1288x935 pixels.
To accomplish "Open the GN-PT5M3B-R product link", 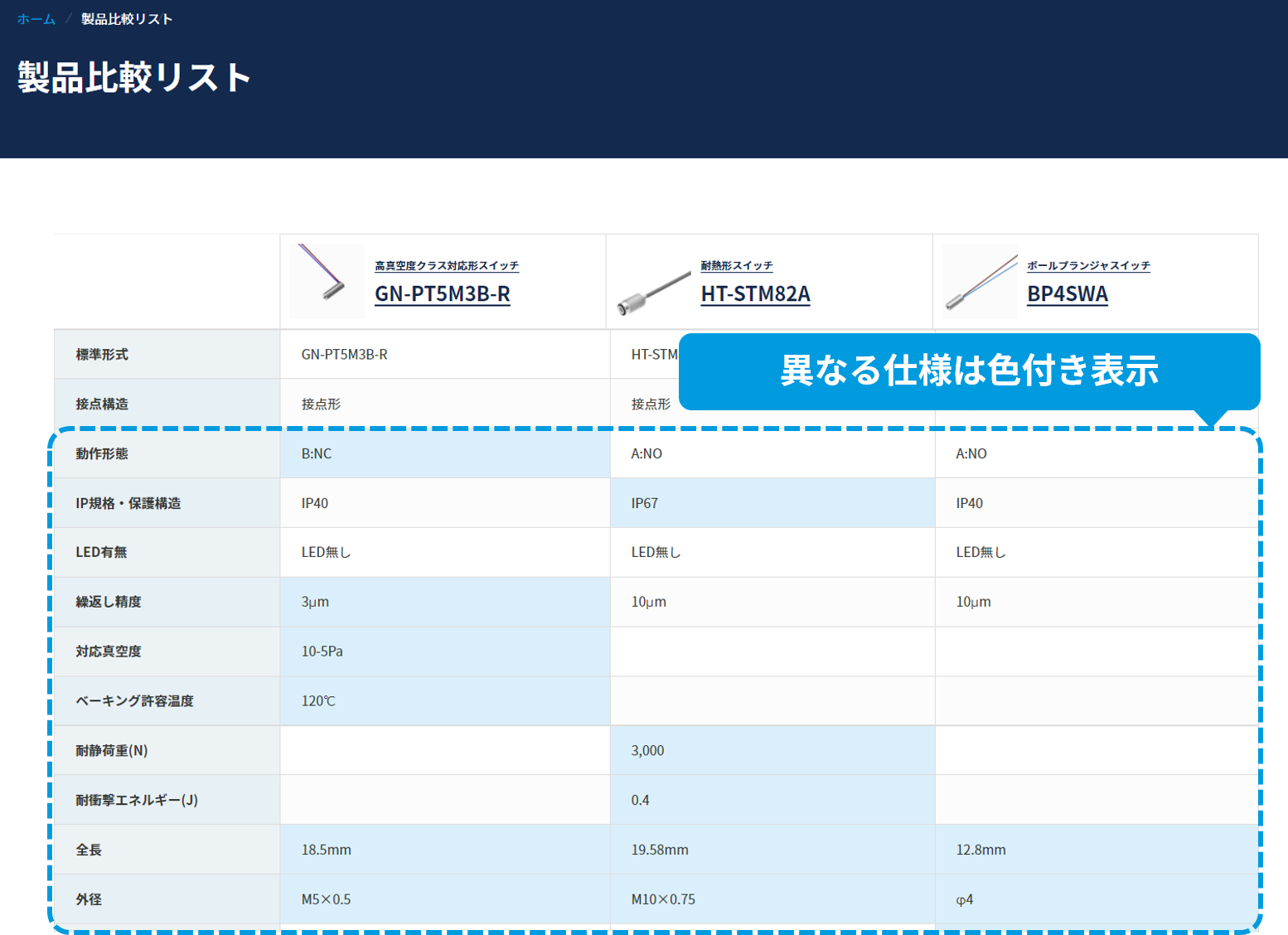I will tap(443, 294).
